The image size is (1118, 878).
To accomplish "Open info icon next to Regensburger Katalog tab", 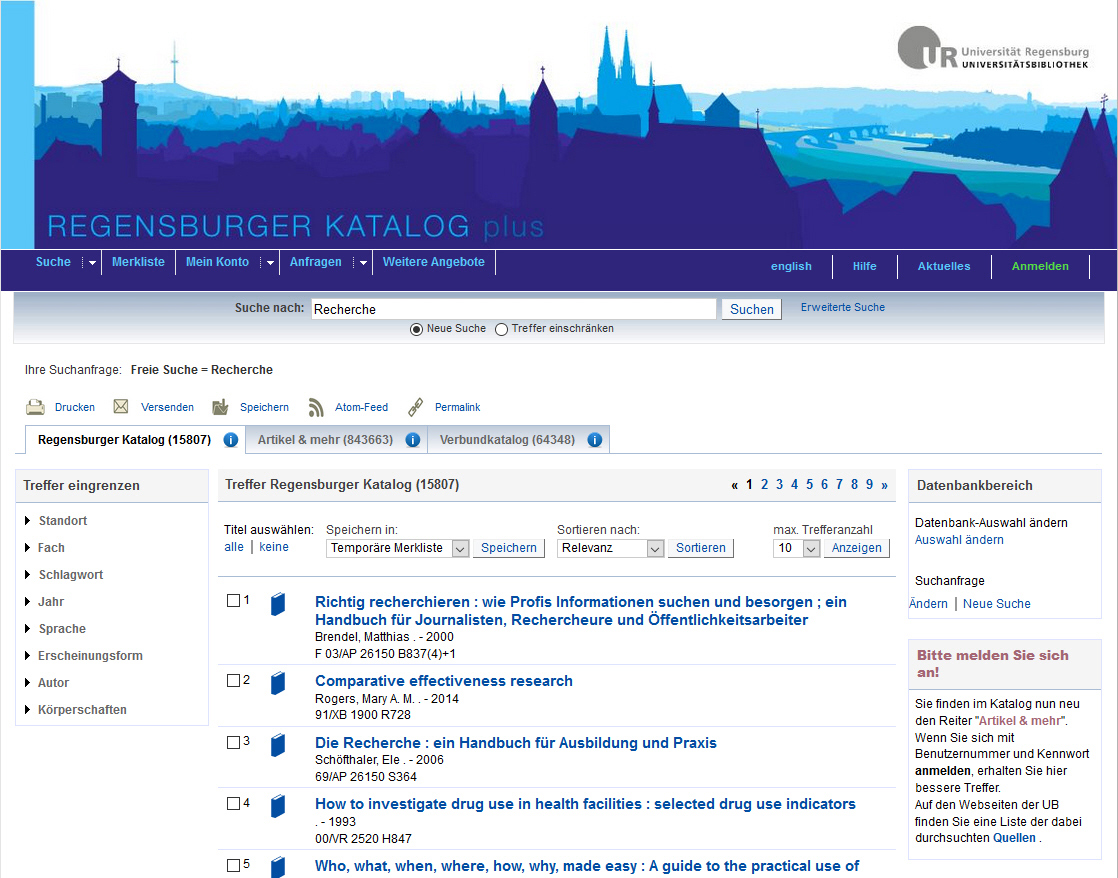I will click(230, 440).
